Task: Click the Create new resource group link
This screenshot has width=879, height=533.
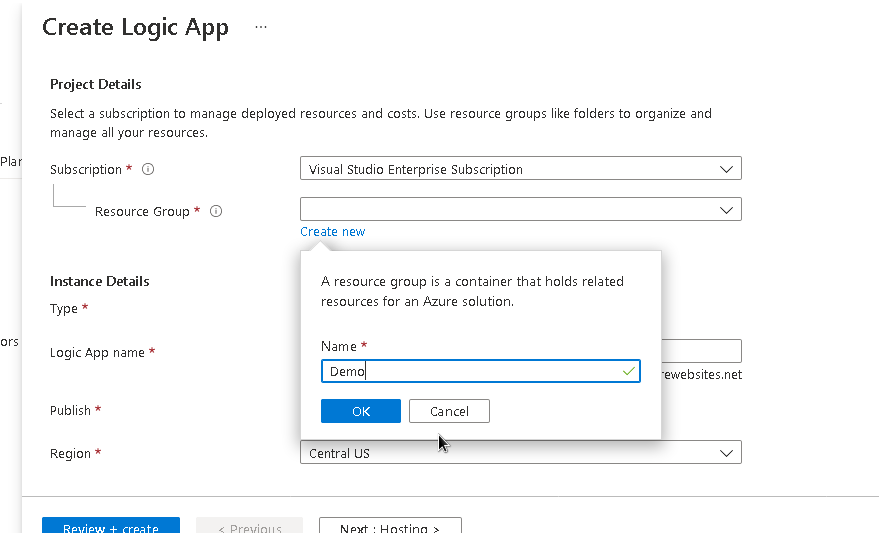Action: point(332,231)
